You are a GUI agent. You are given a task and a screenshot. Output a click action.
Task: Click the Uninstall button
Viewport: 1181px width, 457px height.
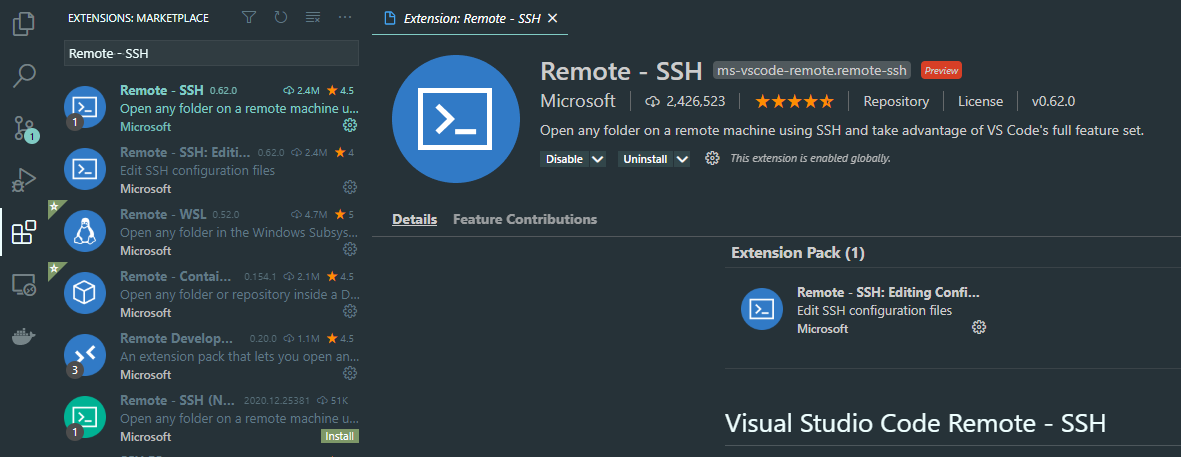tap(645, 159)
